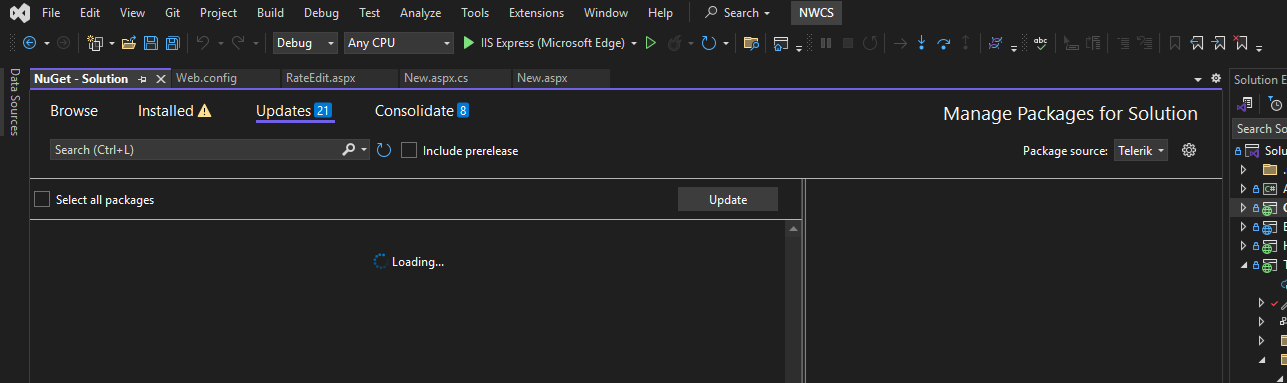
Task: Open the Any CPU platform dropdown
Action: coord(399,43)
